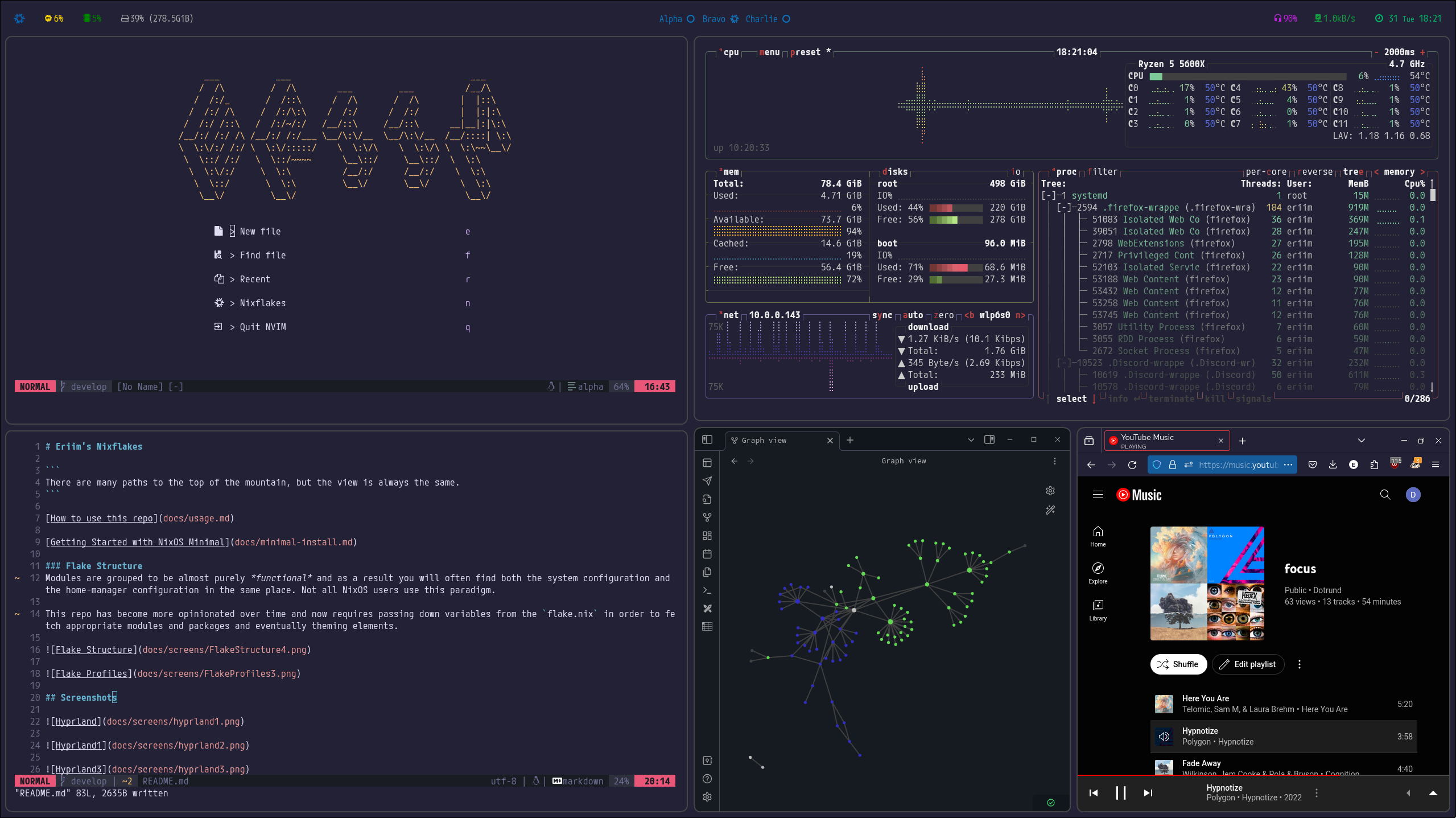The width and height of the screenshot is (1456, 818).
Task: Open Library in YouTube Music sidebar
Action: [1098, 609]
